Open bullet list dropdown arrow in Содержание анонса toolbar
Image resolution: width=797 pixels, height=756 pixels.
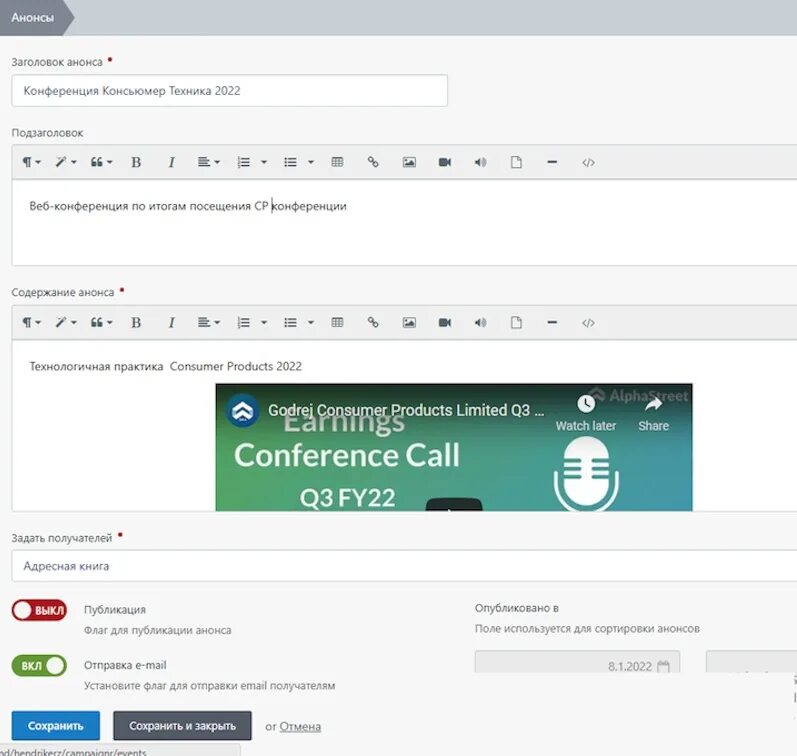tap(311, 322)
